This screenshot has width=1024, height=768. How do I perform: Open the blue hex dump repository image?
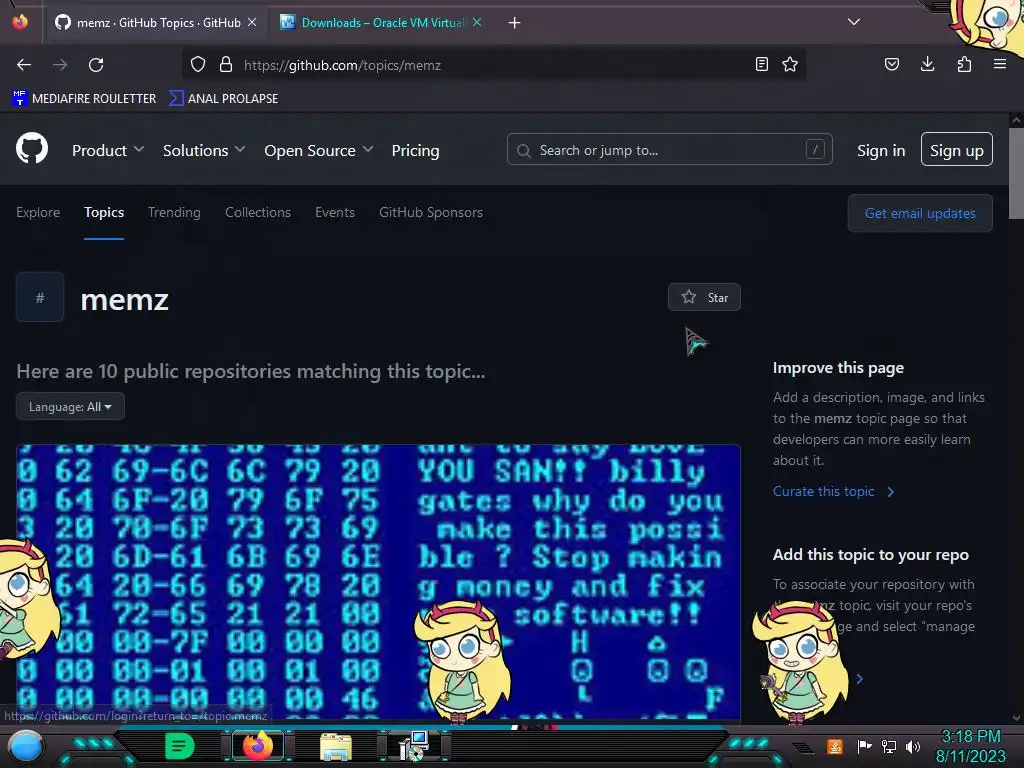point(378,581)
